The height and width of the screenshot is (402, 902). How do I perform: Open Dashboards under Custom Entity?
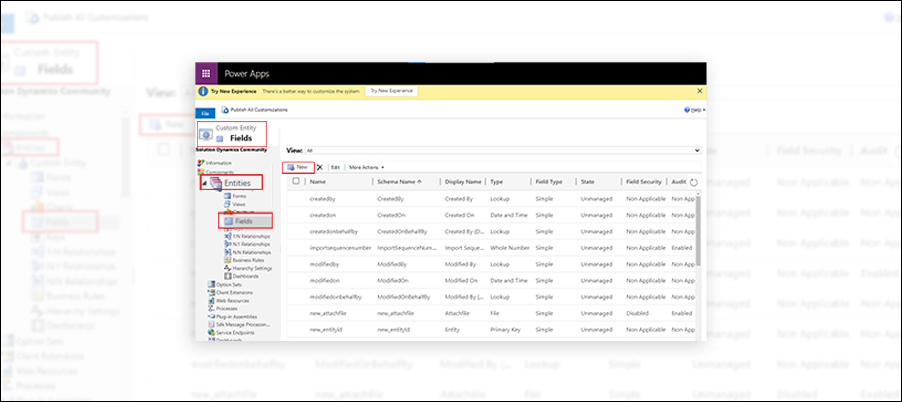pyautogui.click(x=242, y=276)
